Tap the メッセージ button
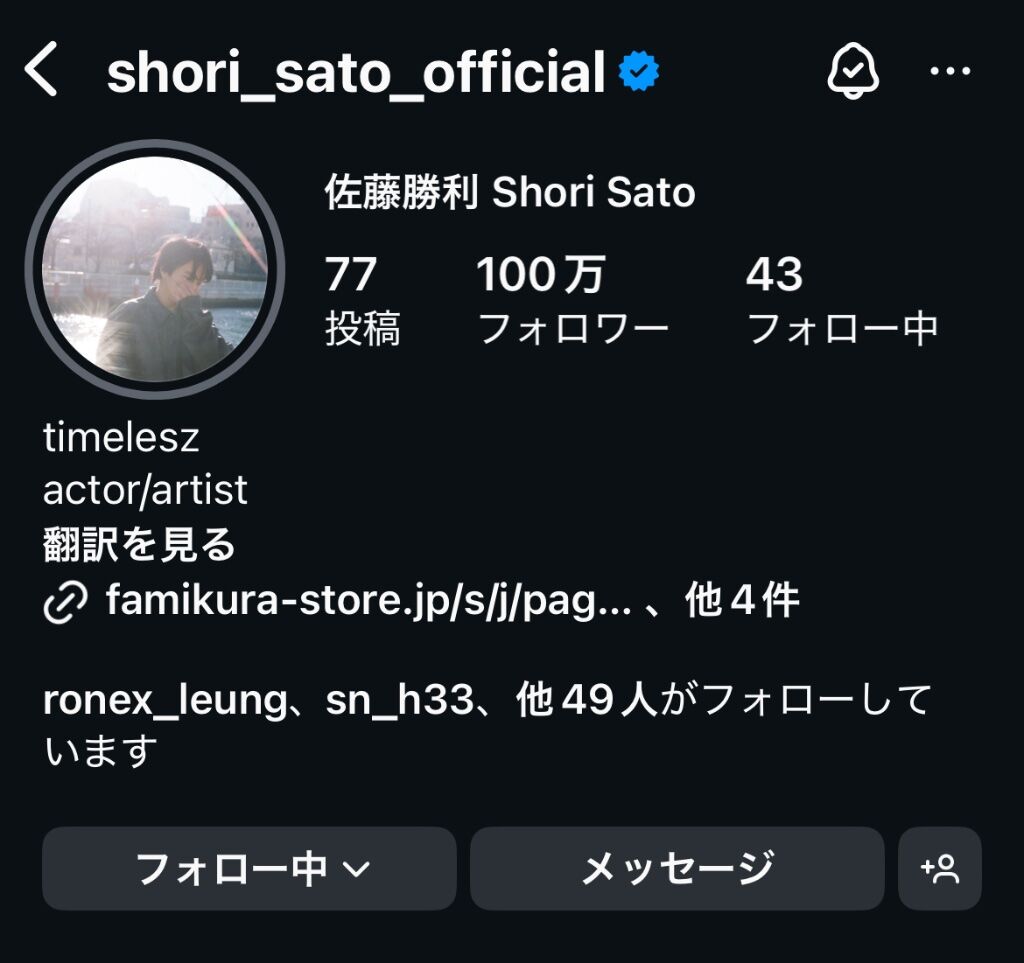Image resolution: width=1024 pixels, height=963 pixels. point(677,868)
